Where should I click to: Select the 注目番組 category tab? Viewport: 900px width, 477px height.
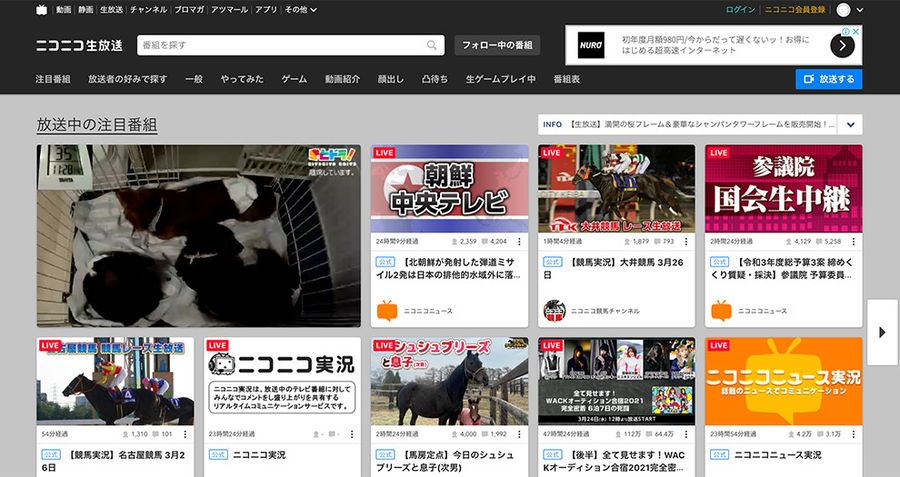(53, 79)
